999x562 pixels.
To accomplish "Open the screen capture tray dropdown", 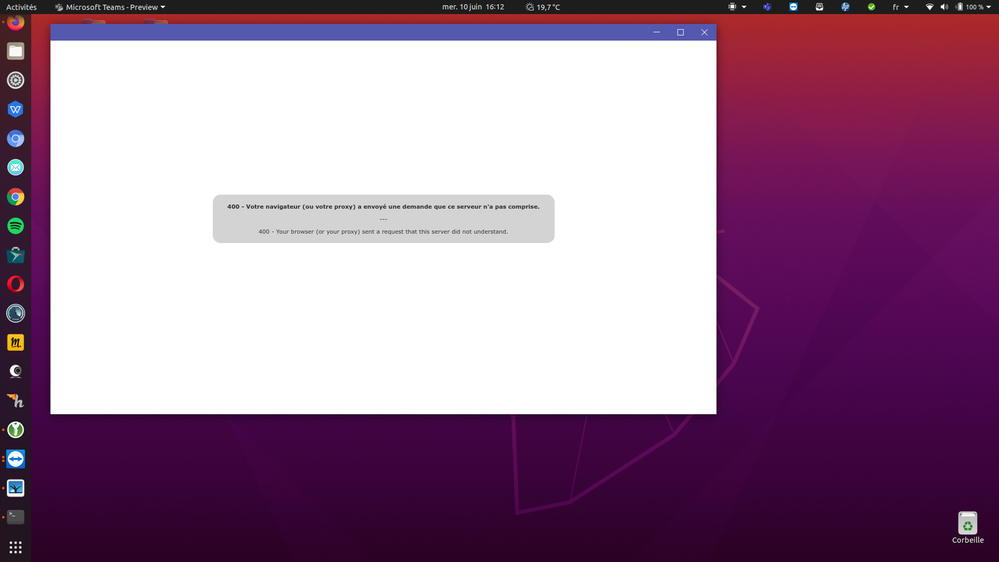I will 737,7.
